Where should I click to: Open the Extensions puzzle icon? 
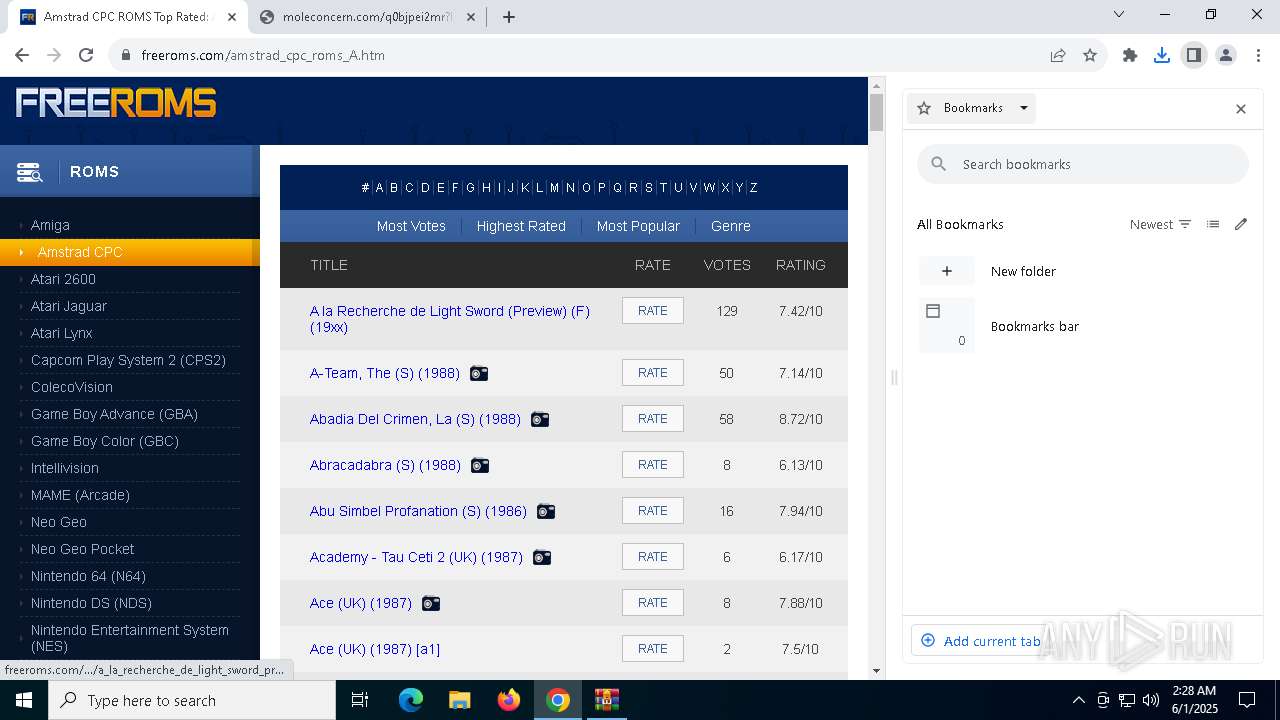(1130, 55)
